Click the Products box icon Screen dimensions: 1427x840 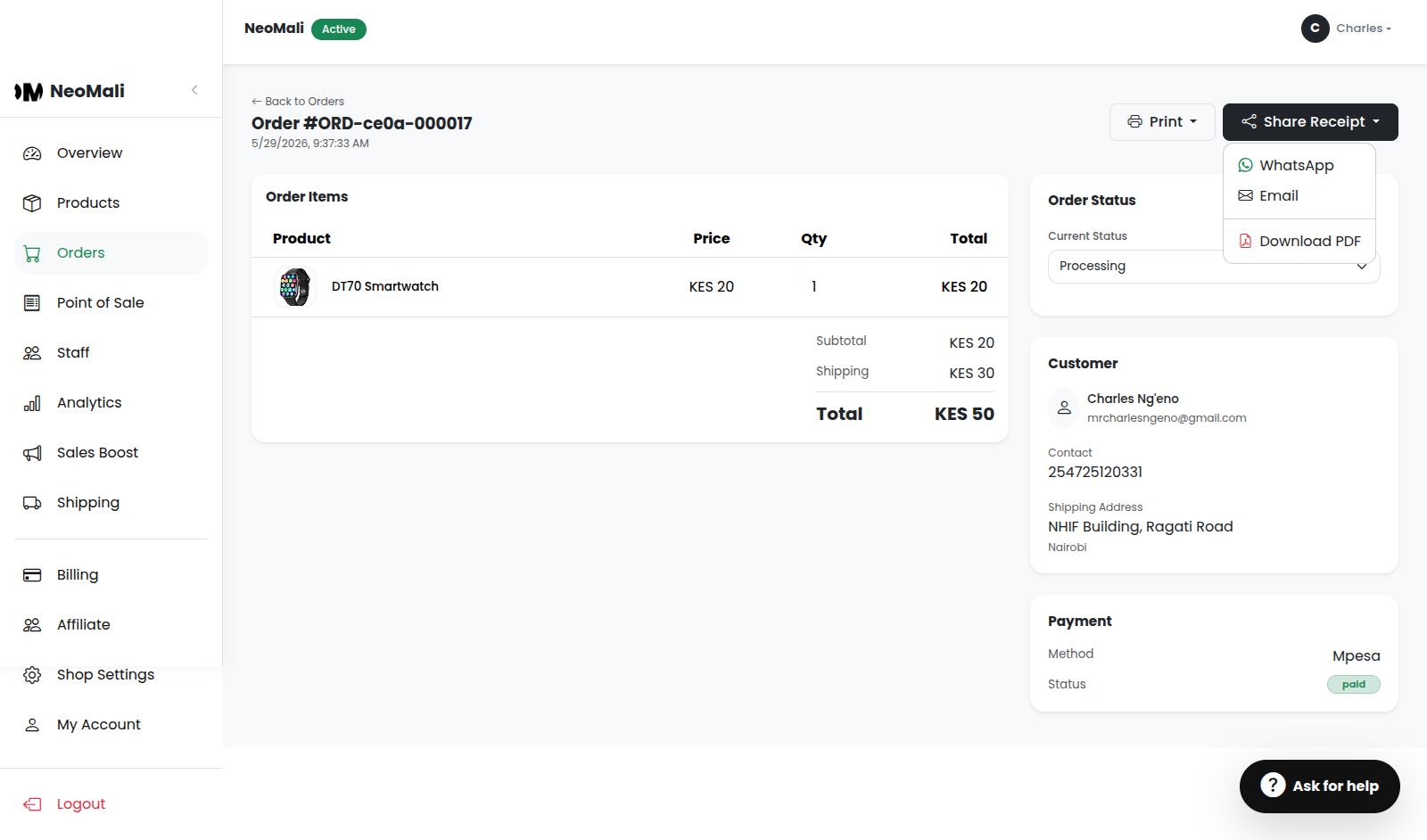pos(32,203)
